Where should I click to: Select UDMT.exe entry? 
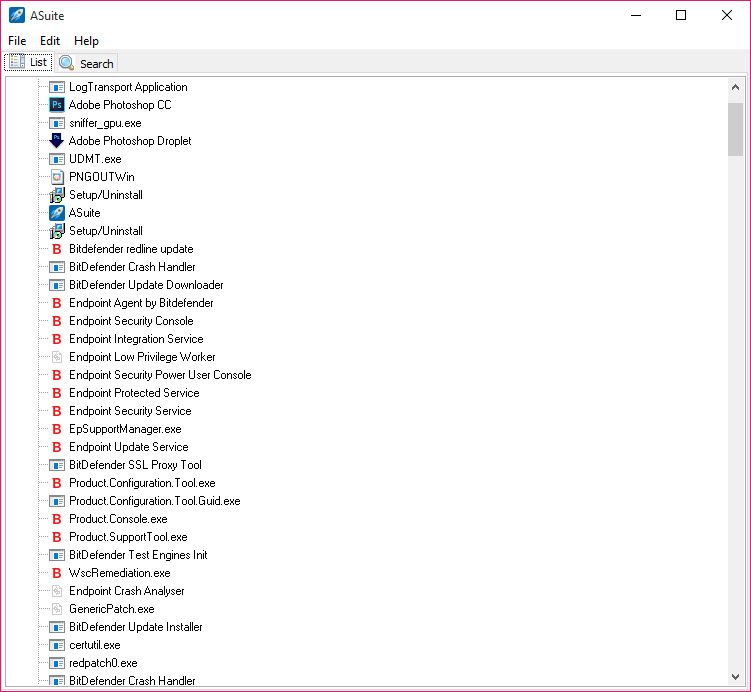click(x=95, y=159)
